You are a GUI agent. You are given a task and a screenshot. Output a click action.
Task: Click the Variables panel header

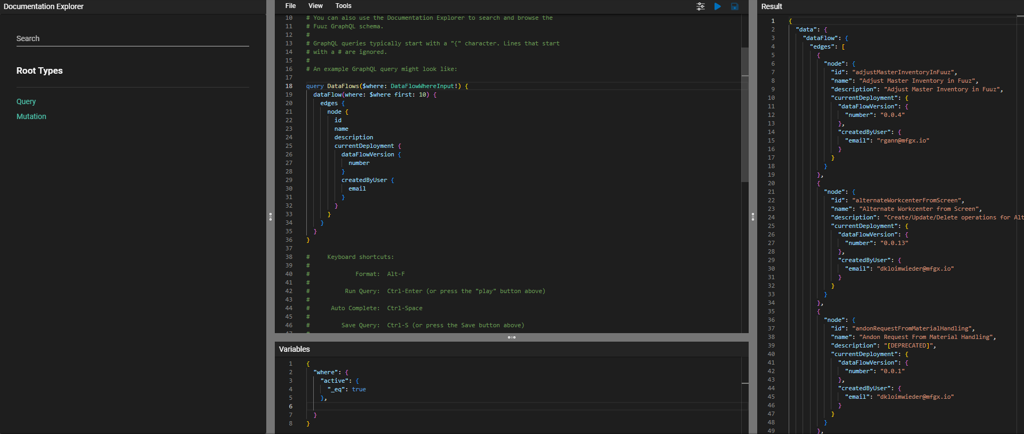pos(295,349)
